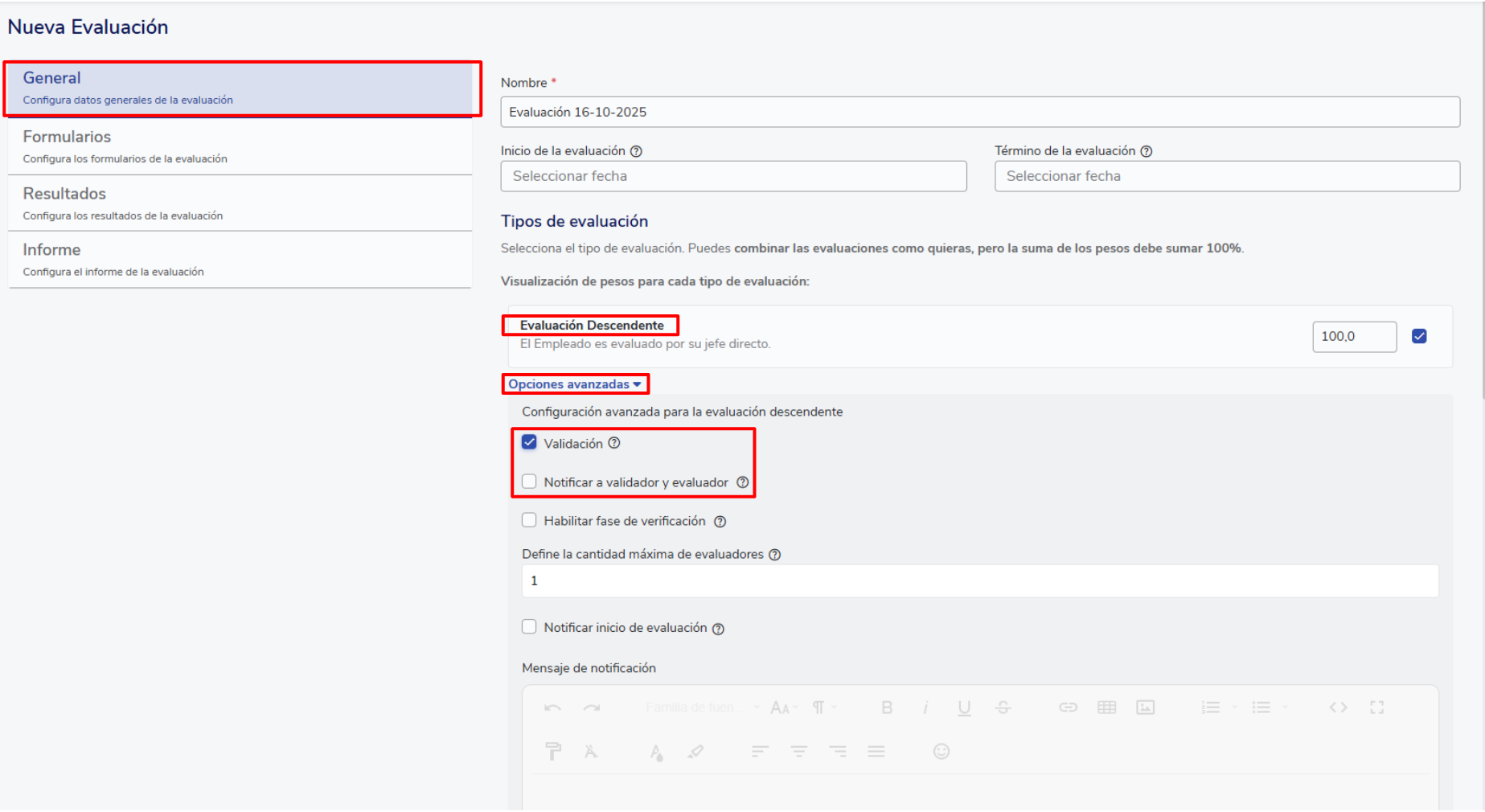Click the underline formatting icon

click(964, 707)
